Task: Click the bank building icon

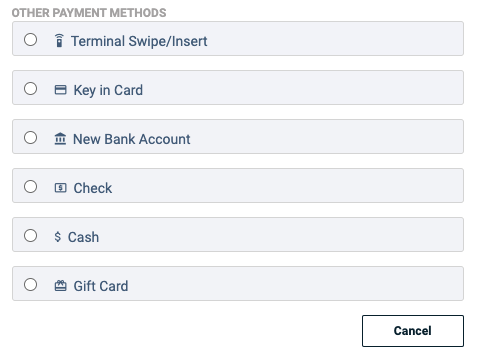Action: point(60,139)
